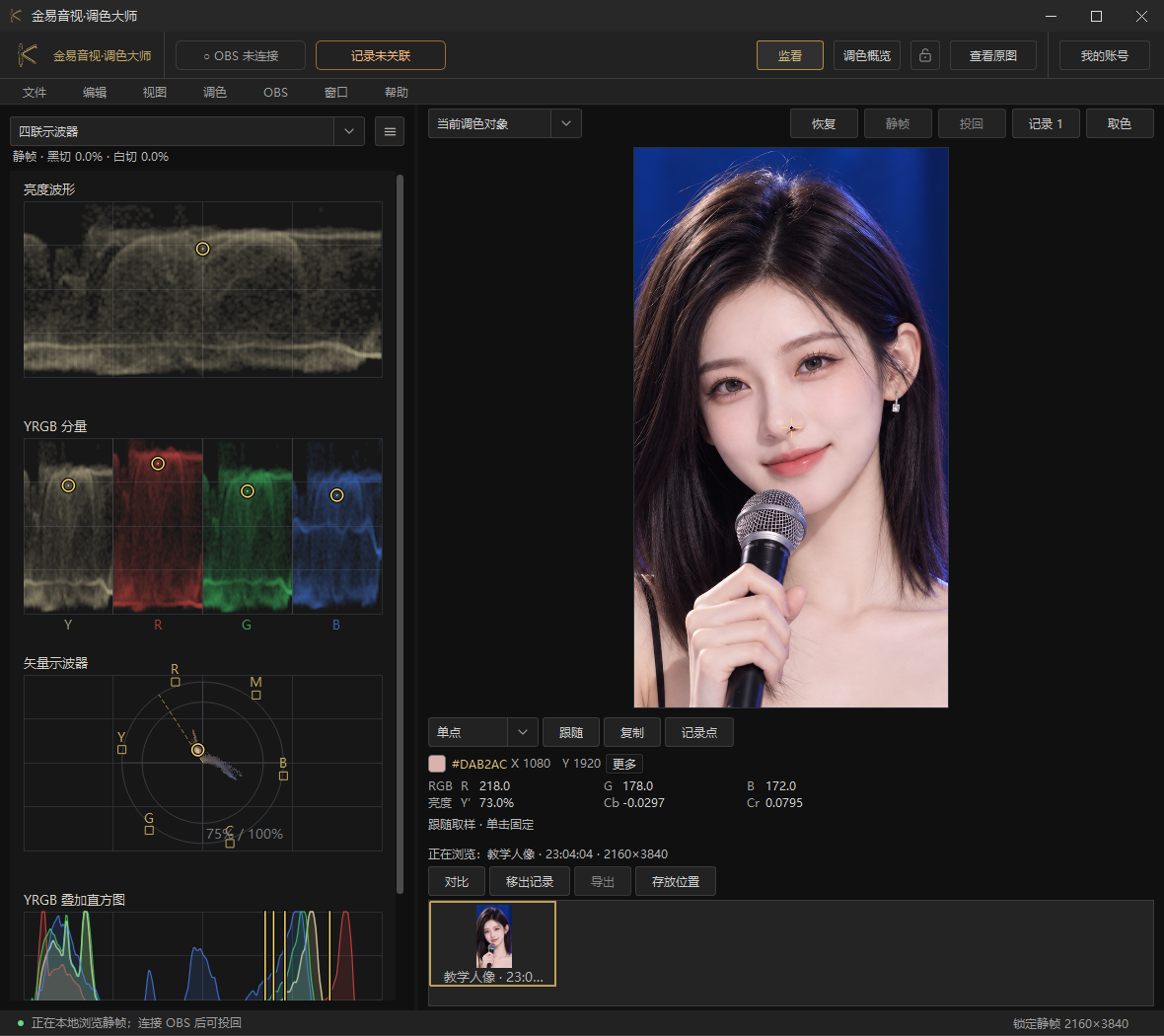
Task: Toggle the 跟随 follow sampling button
Action: [x=571, y=732]
